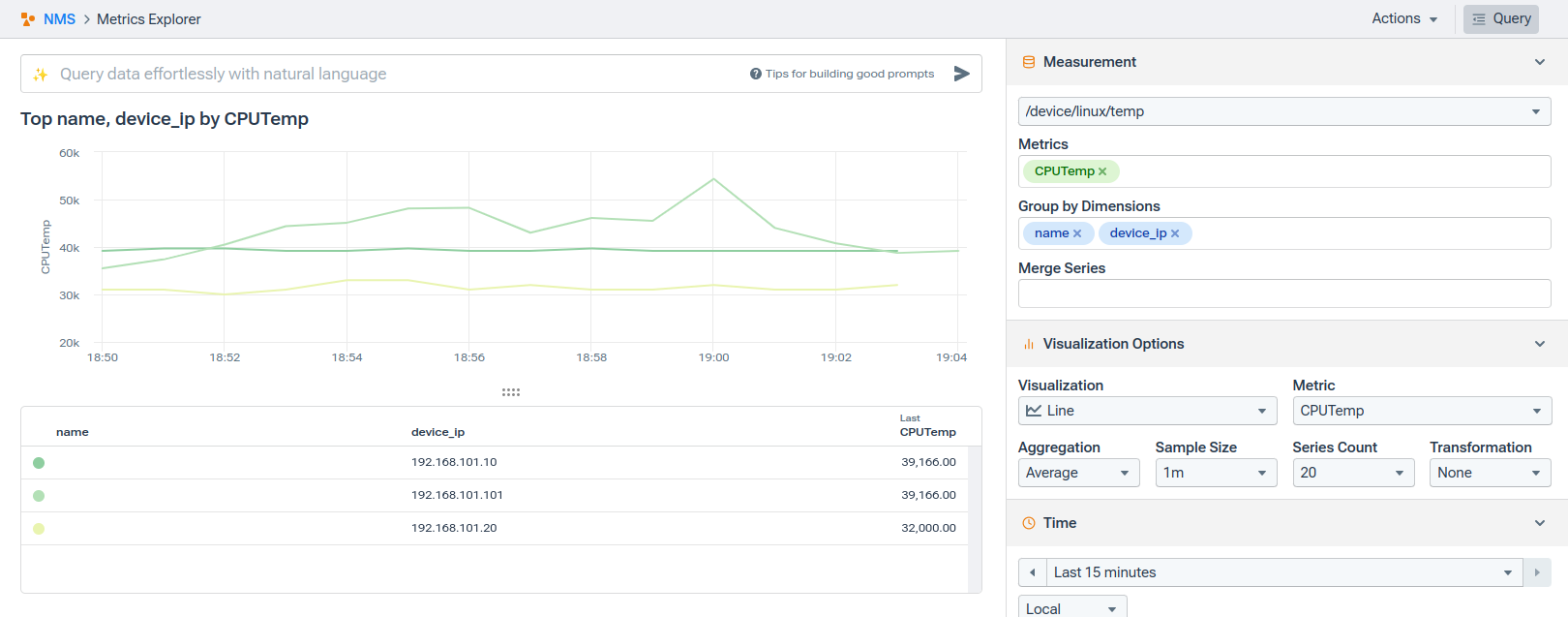Open the Aggregation Average dropdown
The image size is (1568, 617).
[1078, 473]
